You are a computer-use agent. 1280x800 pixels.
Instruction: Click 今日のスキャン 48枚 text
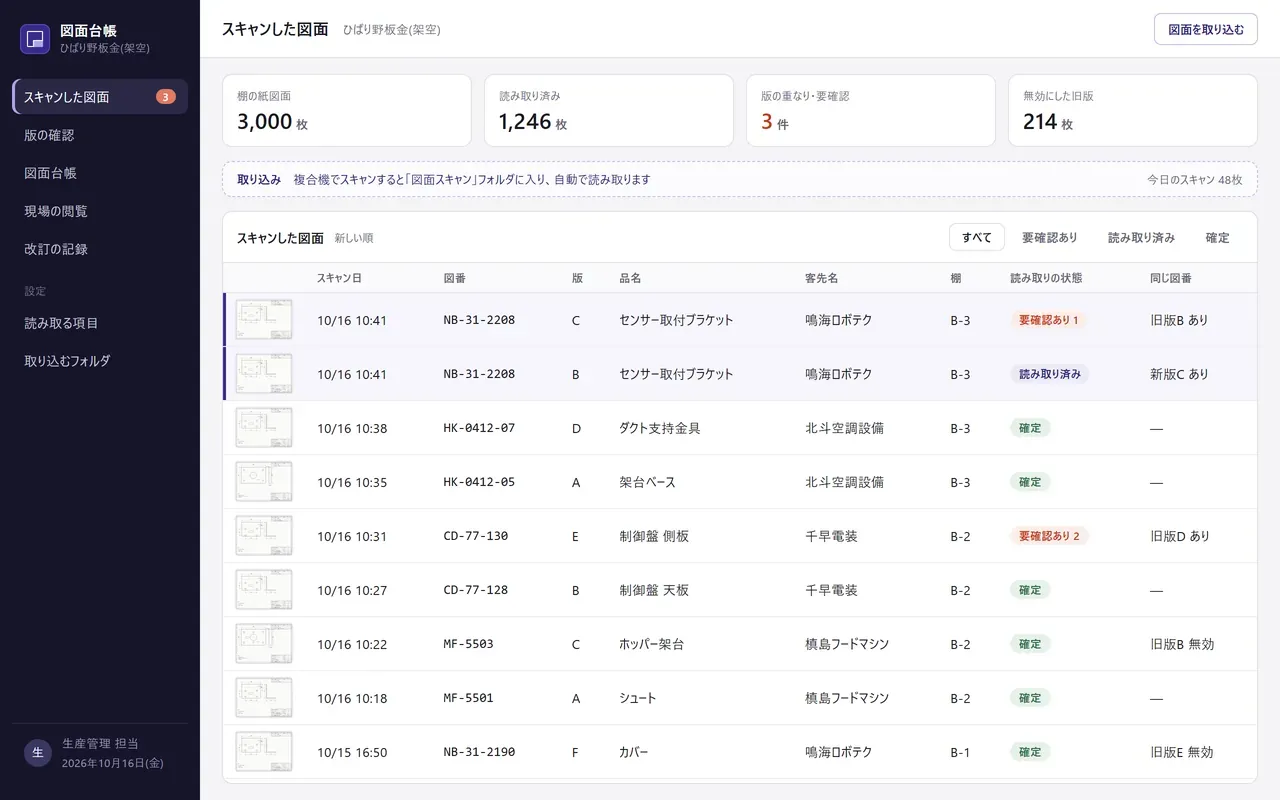click(1194, 180)
